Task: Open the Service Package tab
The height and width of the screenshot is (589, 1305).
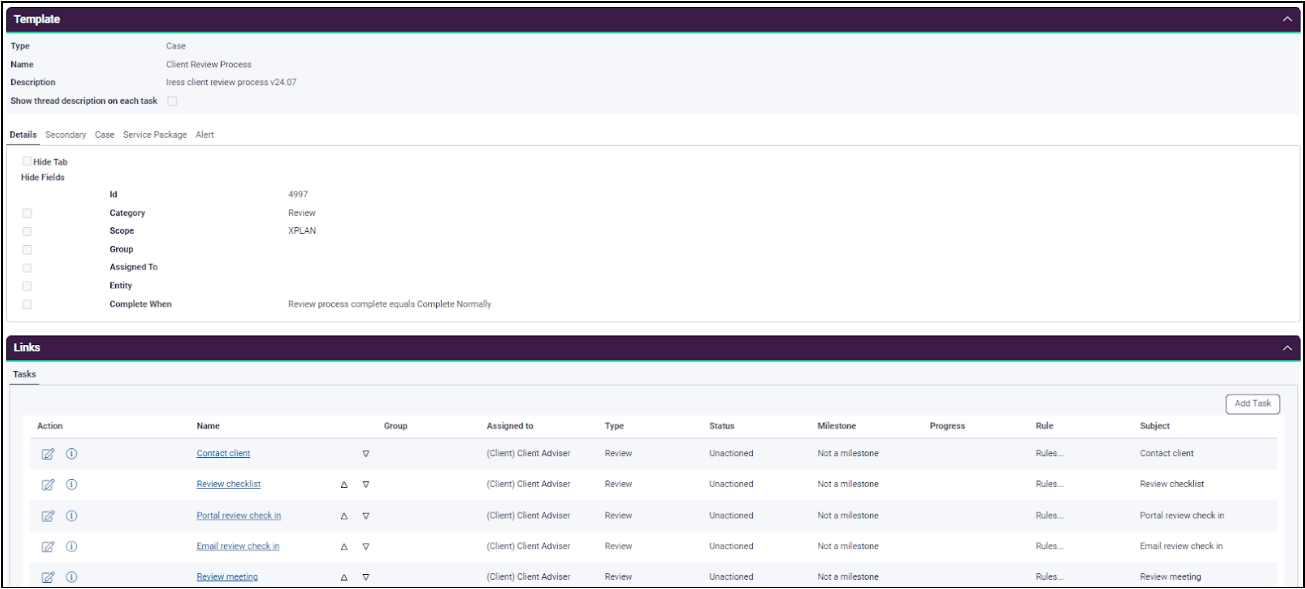Action: 155,134
